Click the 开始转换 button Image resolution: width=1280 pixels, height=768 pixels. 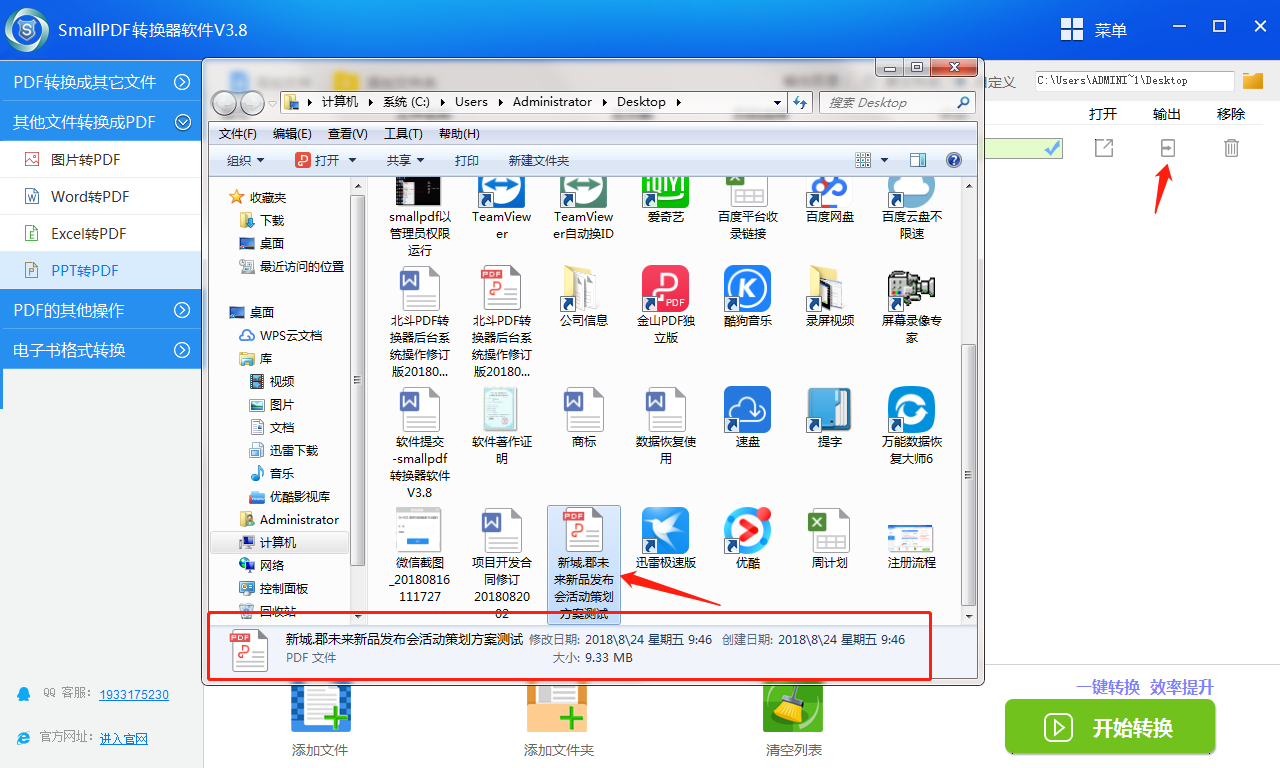tap(1110, 727)
